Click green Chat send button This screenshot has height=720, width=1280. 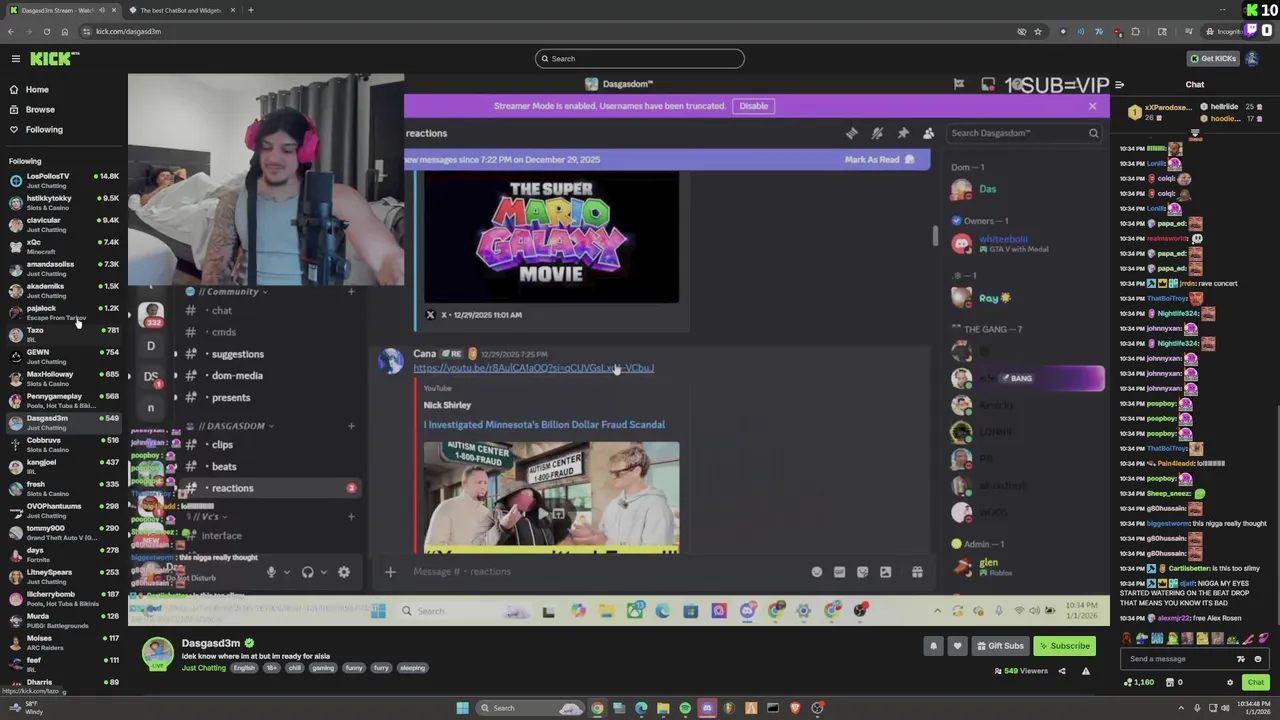click(x=1256, y=683)
